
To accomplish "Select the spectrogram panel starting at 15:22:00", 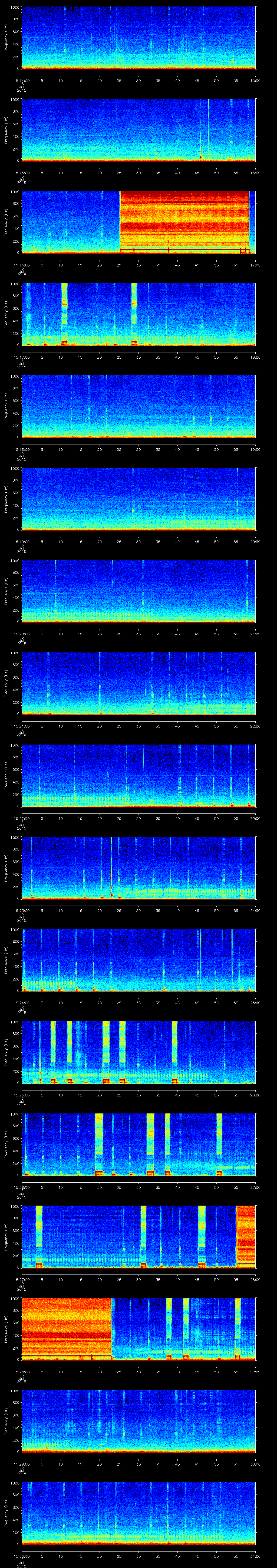I will point(139,775).
